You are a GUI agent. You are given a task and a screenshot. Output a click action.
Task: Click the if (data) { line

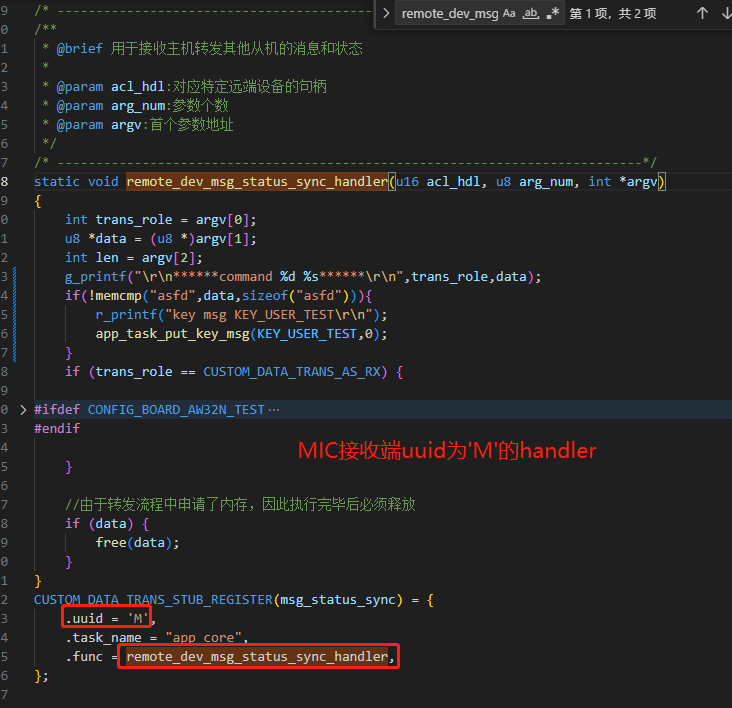(x=107, y=524)
